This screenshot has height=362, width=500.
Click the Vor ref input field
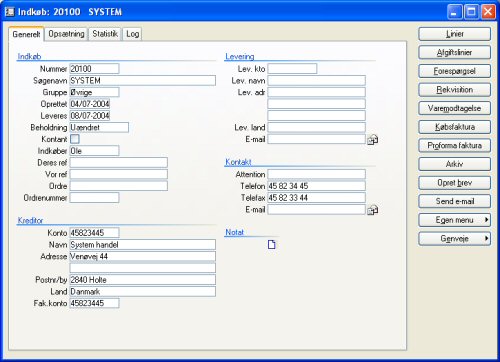click(119, 174)
